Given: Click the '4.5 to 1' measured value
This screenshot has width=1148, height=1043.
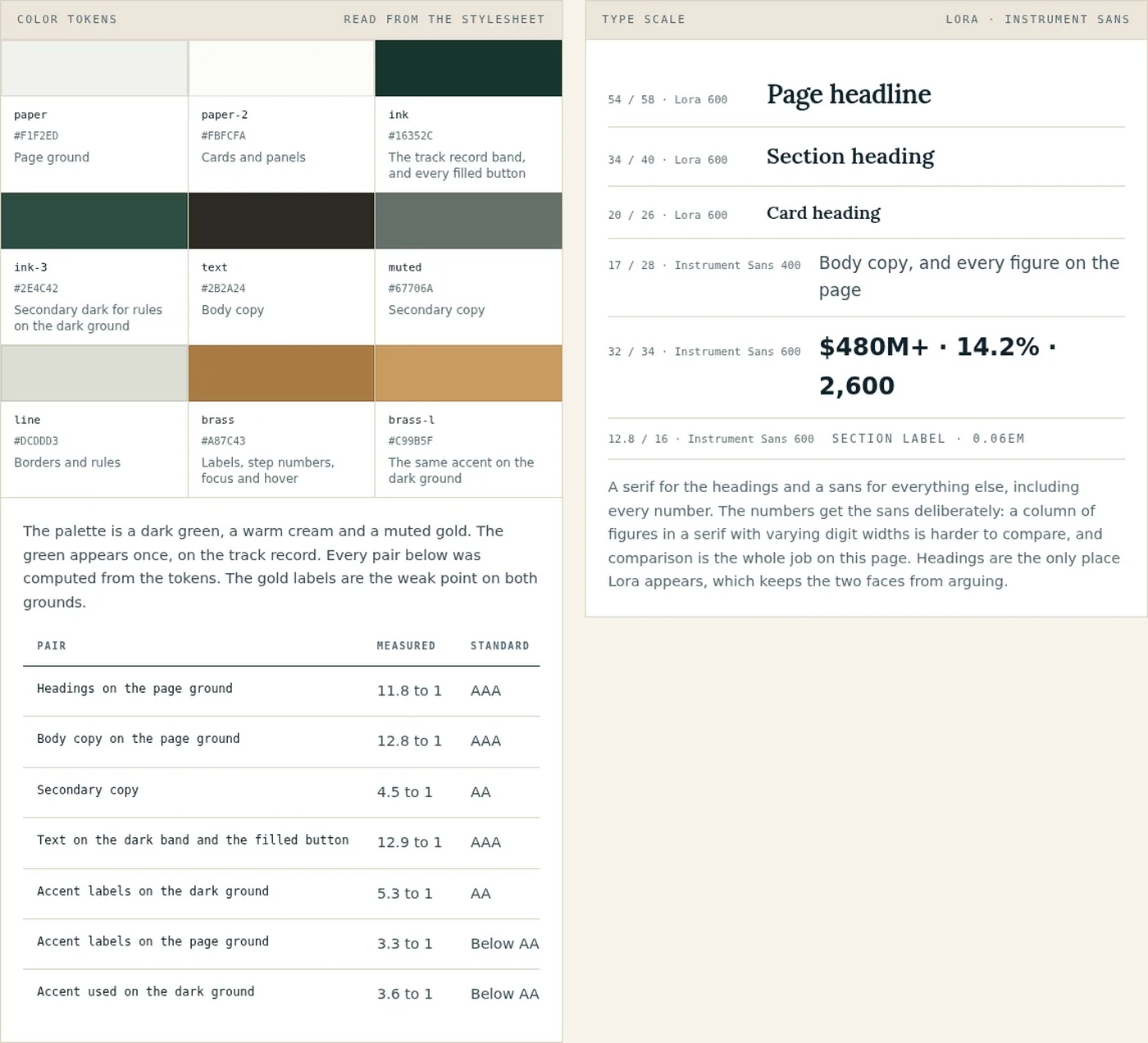Looking at the screenshot, I should coord(404,792).
